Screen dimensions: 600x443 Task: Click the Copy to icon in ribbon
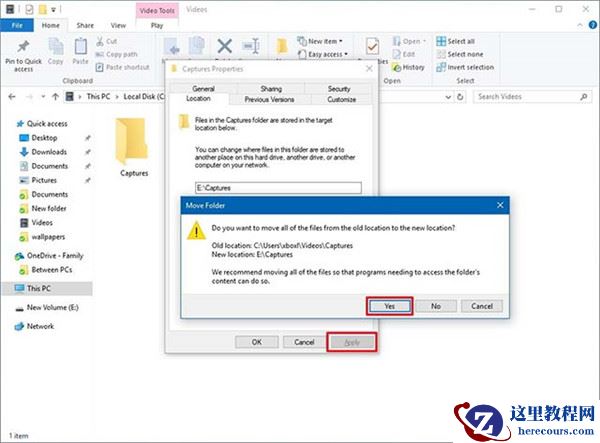pyautogui.click(x=197, y=46)
